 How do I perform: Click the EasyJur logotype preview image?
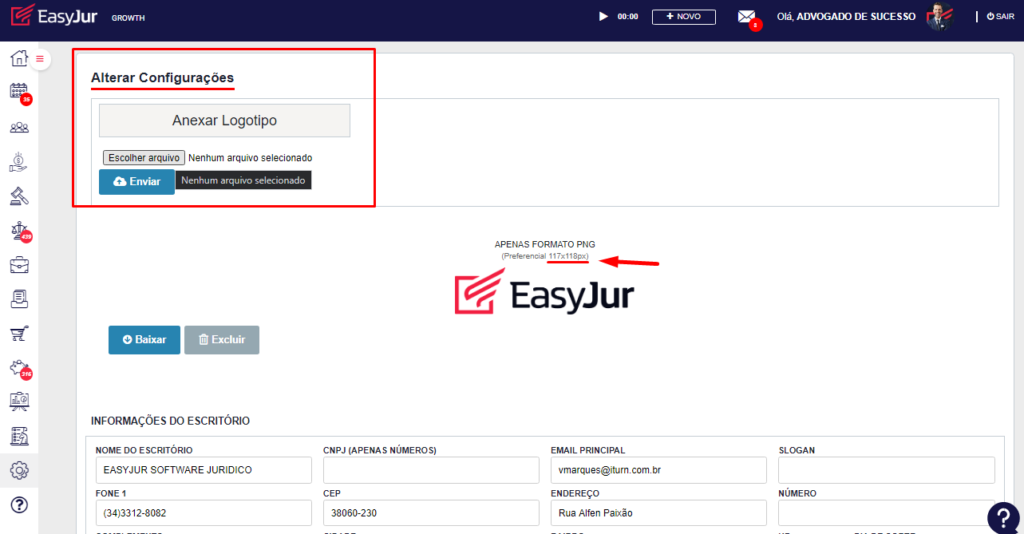pos(545,292)
